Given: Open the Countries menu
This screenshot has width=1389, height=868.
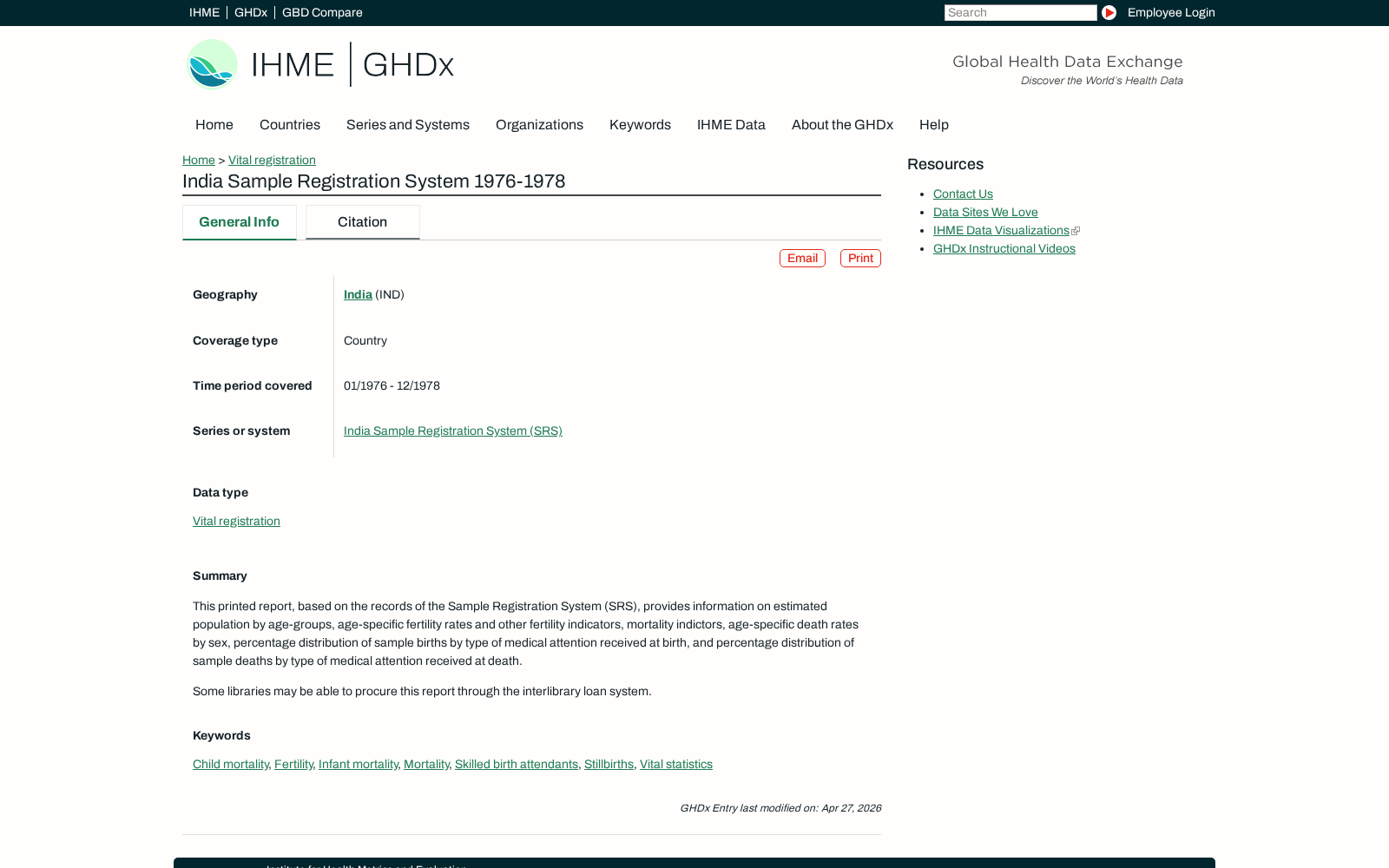Looking at the screenshot, I should [x=290, y=125].
